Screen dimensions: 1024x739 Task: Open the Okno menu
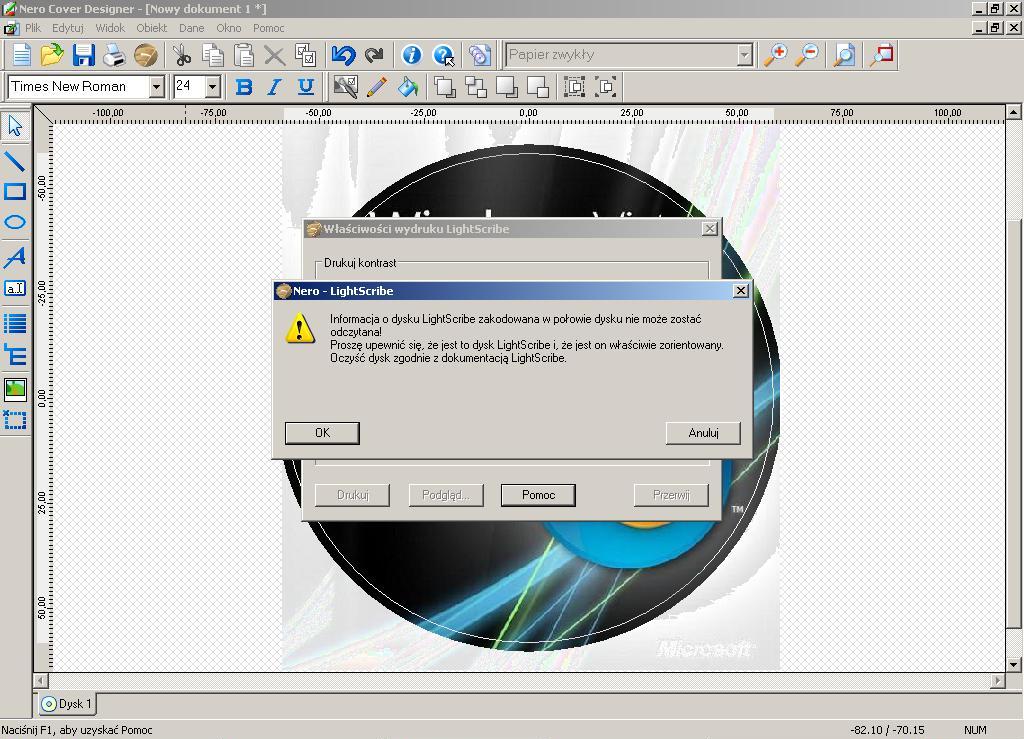[229, 28]
